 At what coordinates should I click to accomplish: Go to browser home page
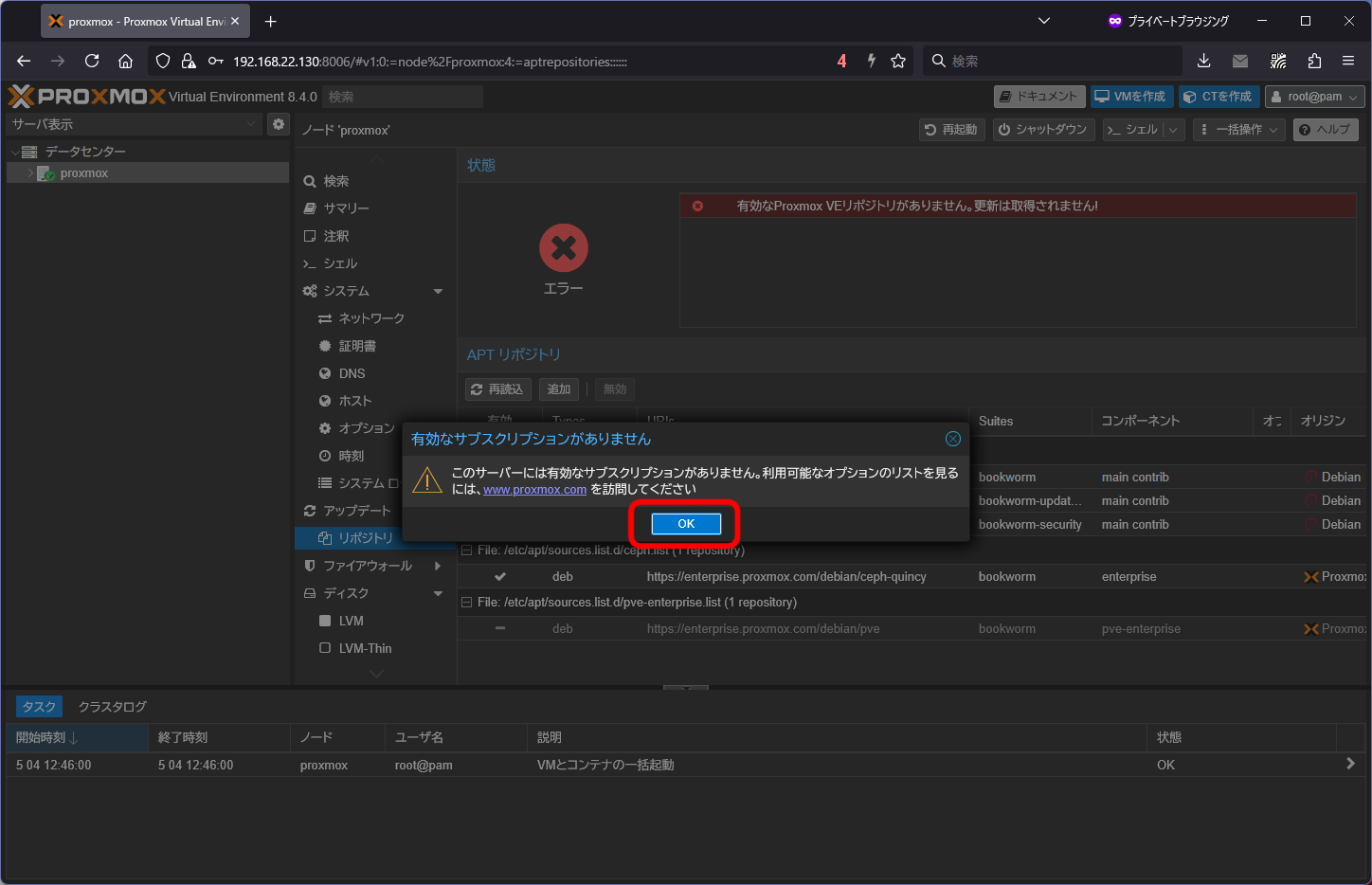pos(125,61)
